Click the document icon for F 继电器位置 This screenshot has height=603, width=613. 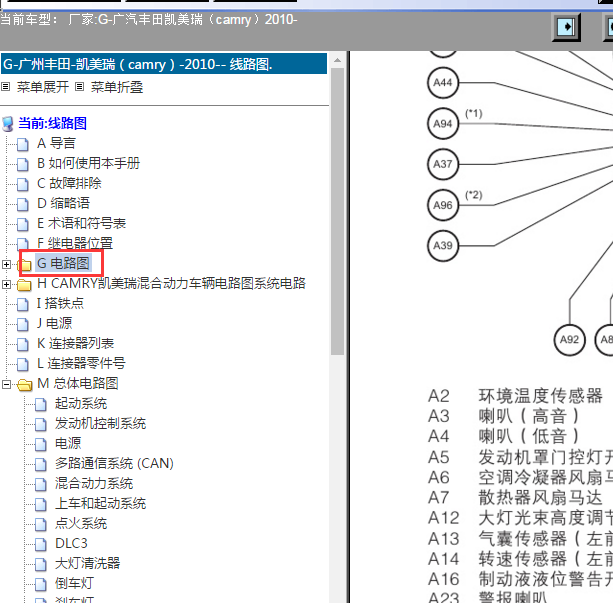click(x=23, y=244)
